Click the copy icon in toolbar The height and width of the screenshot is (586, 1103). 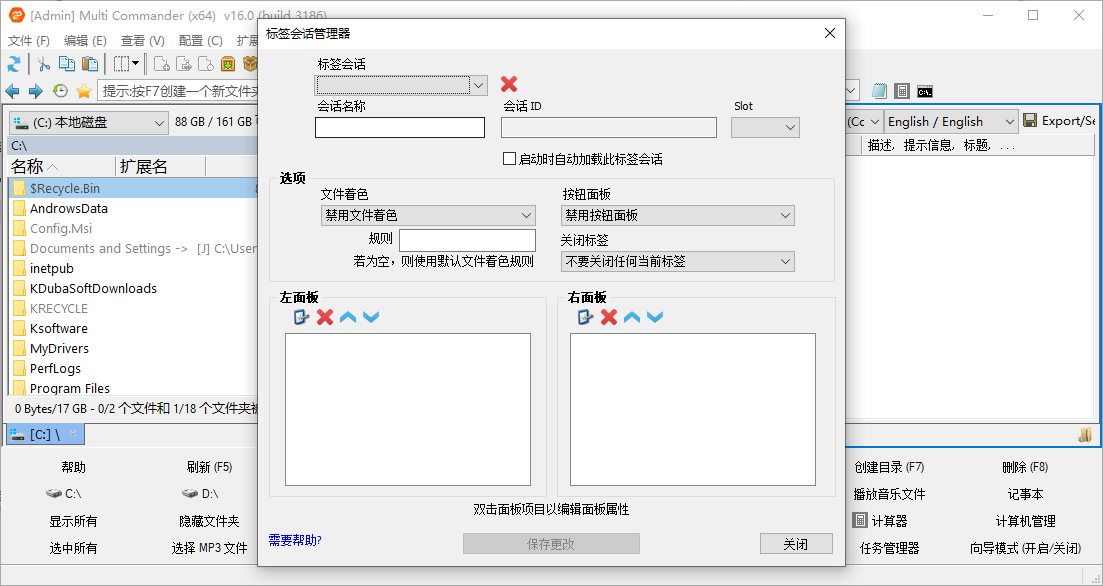[67, 64]
